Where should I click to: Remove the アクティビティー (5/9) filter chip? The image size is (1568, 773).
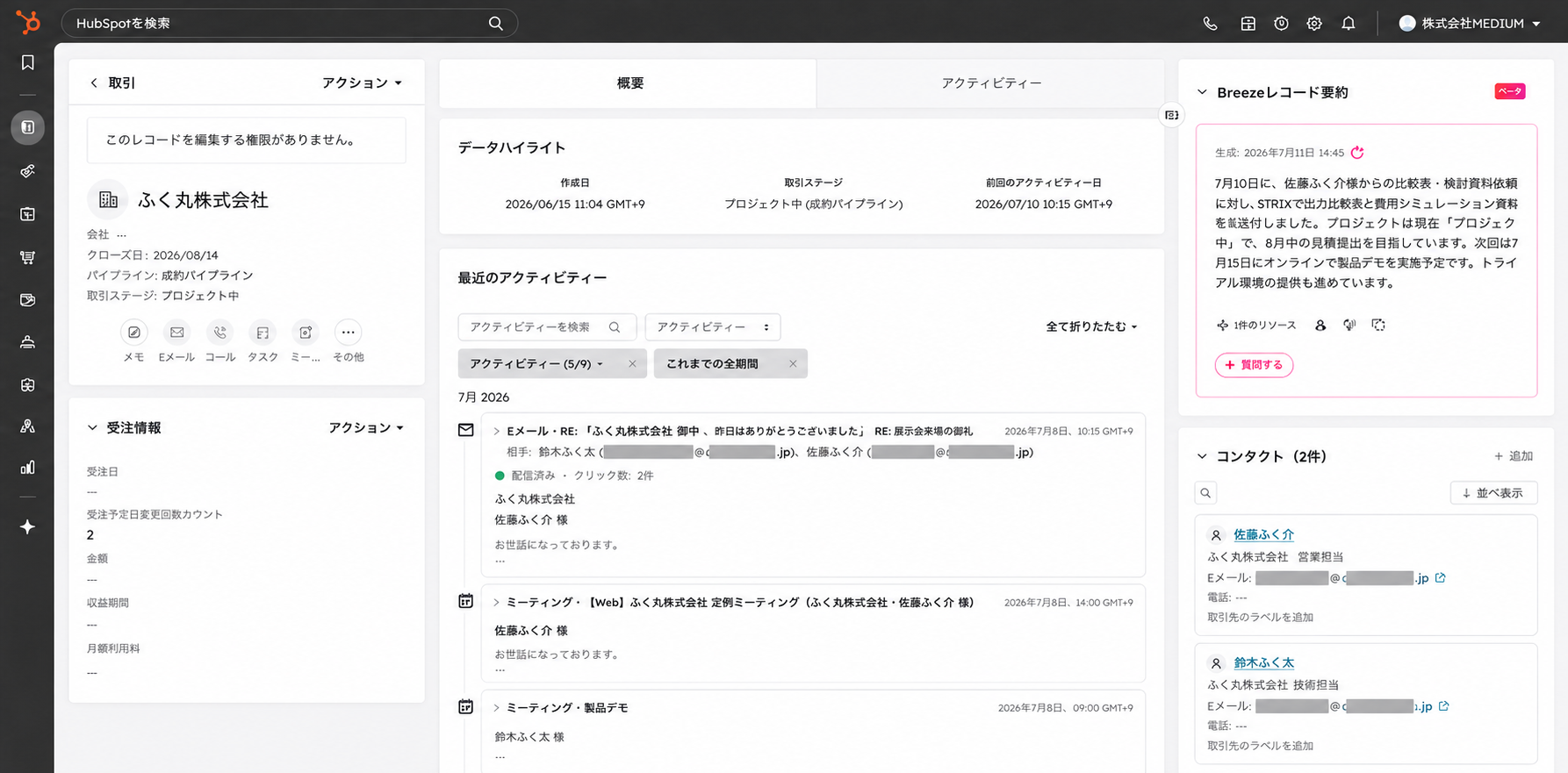[x=632, y=364]
